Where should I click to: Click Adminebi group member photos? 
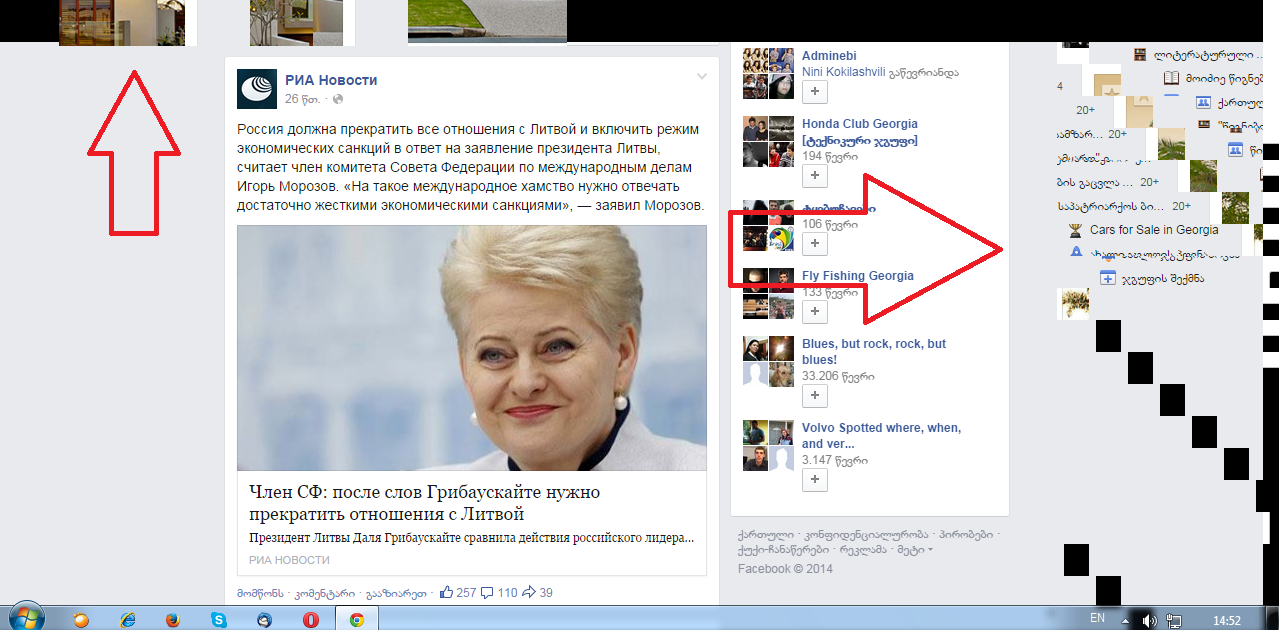[x=769, y=73]
